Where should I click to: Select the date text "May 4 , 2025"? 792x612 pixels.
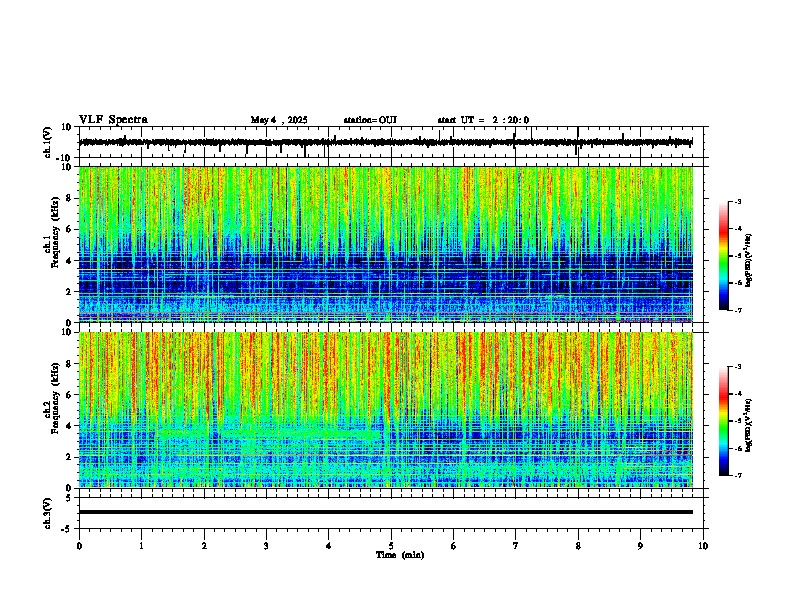click(279, 120)
